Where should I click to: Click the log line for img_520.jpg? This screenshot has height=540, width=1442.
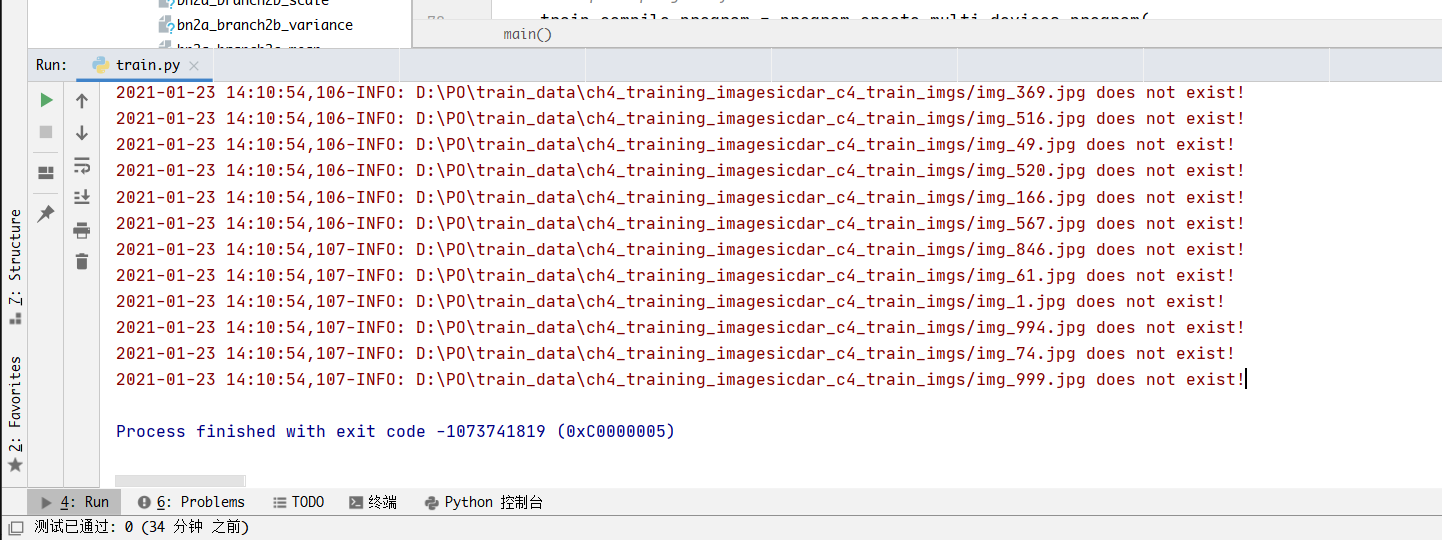pyautogui.click(x=680, y=170)
